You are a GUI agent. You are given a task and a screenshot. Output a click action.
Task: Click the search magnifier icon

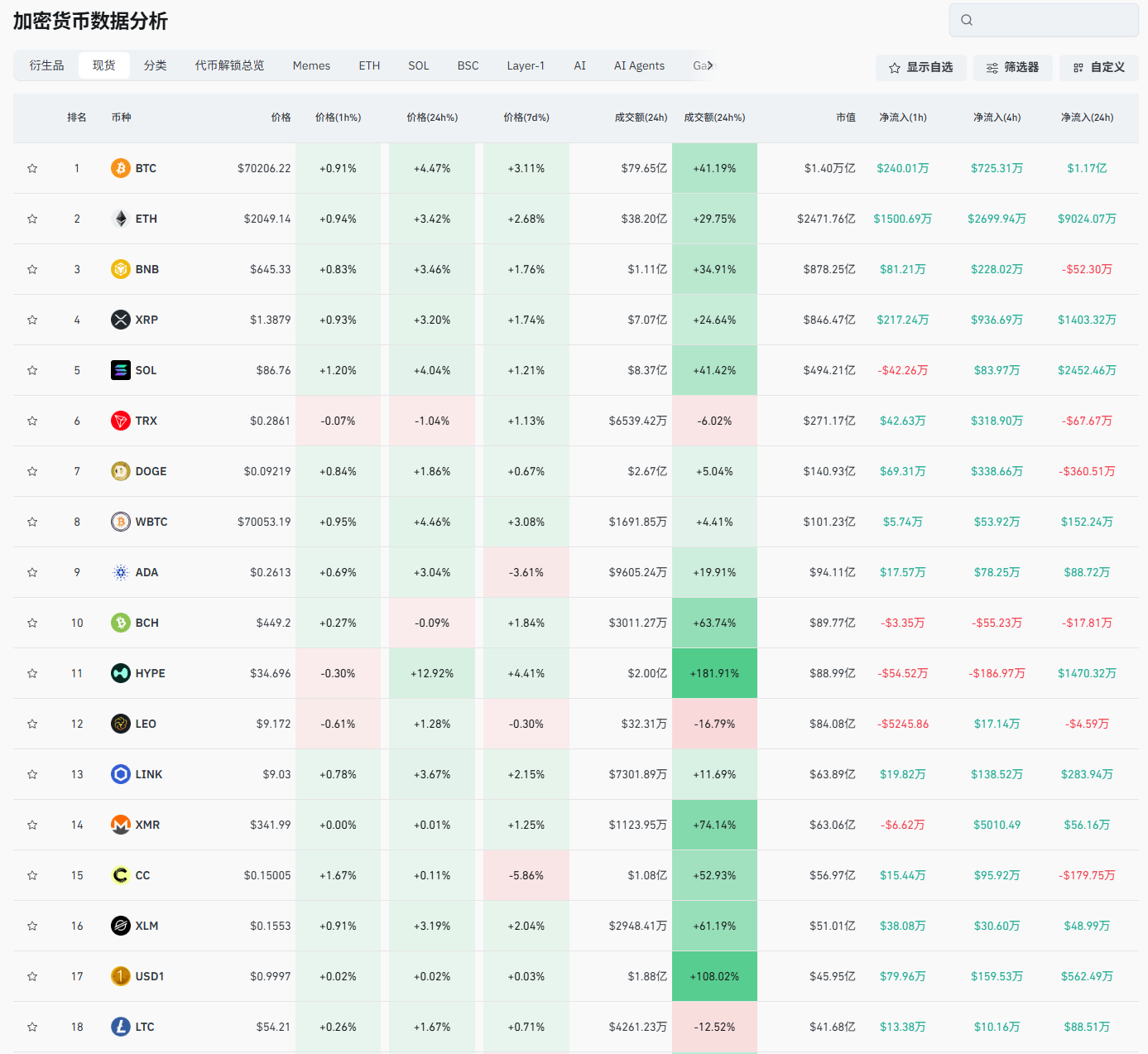(967, 20)
